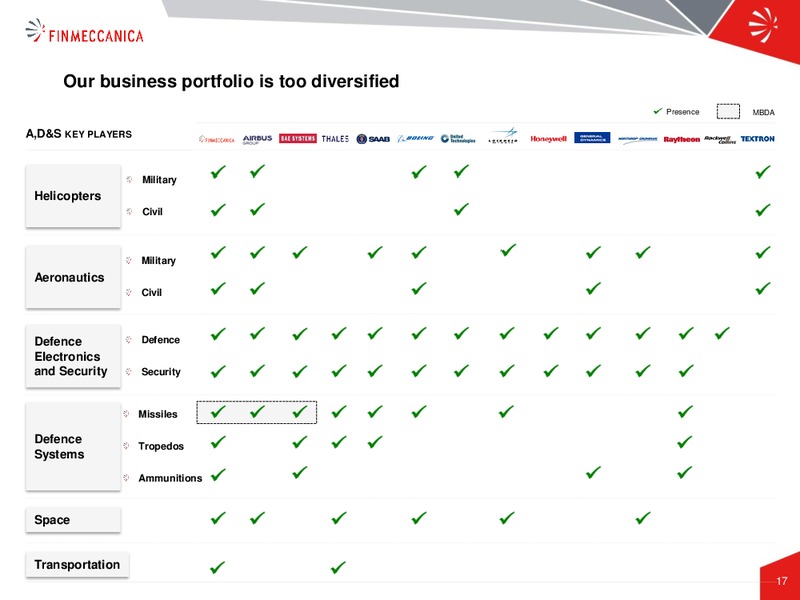This screenshot has width=800, height=600.
Task: Click the Military label under Helicopters
Action: pos(159,180)
